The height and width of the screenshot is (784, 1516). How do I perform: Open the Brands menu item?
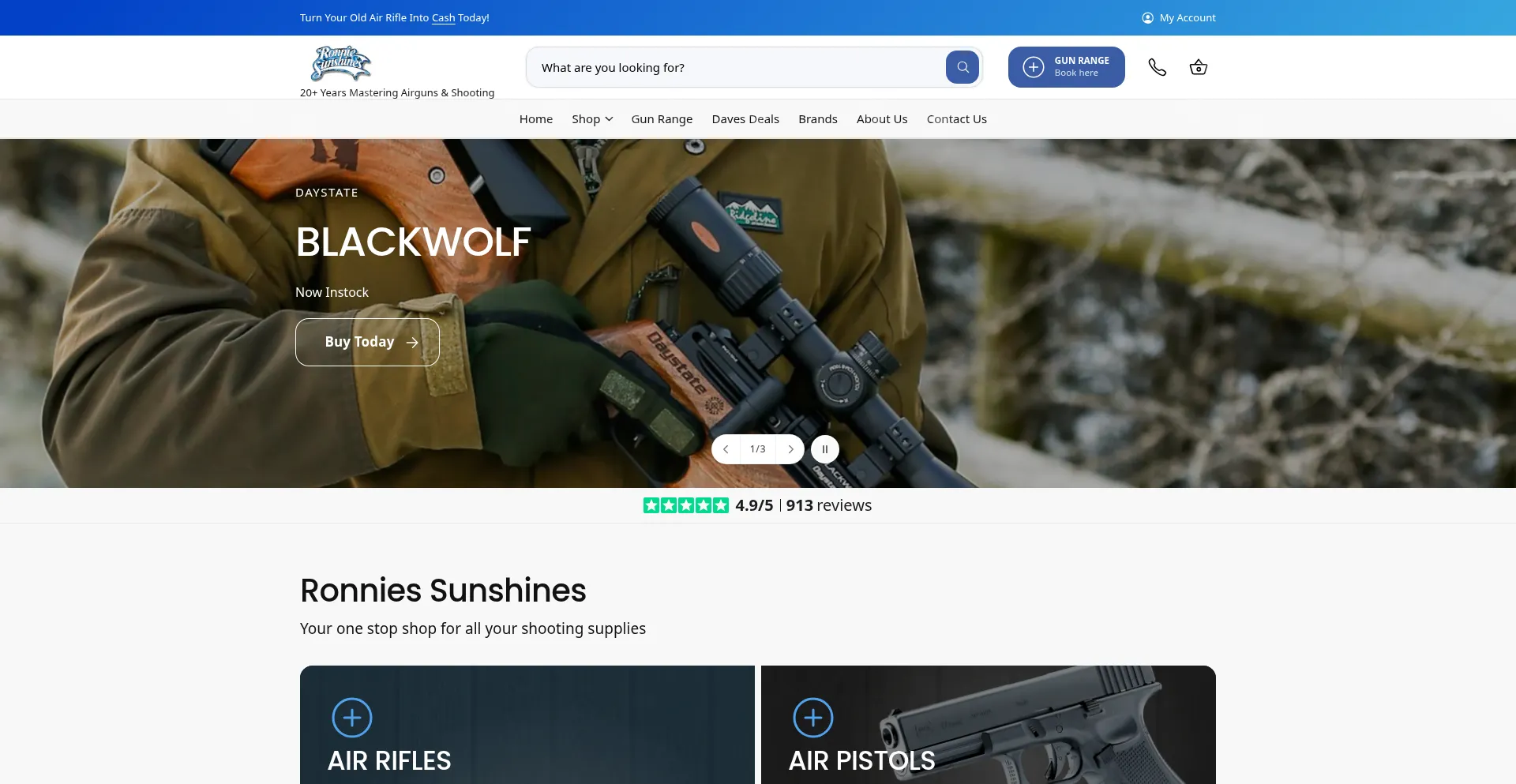click(818, 119)
